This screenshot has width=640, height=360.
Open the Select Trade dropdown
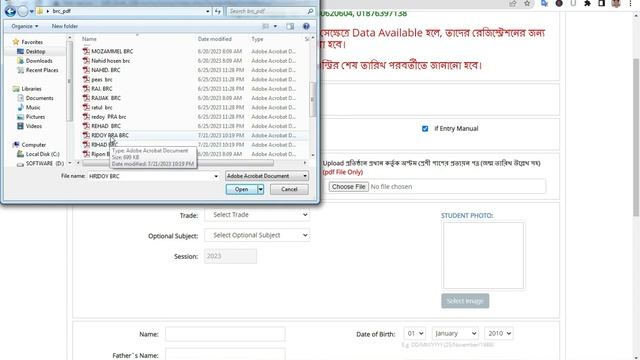pos(257,215)
